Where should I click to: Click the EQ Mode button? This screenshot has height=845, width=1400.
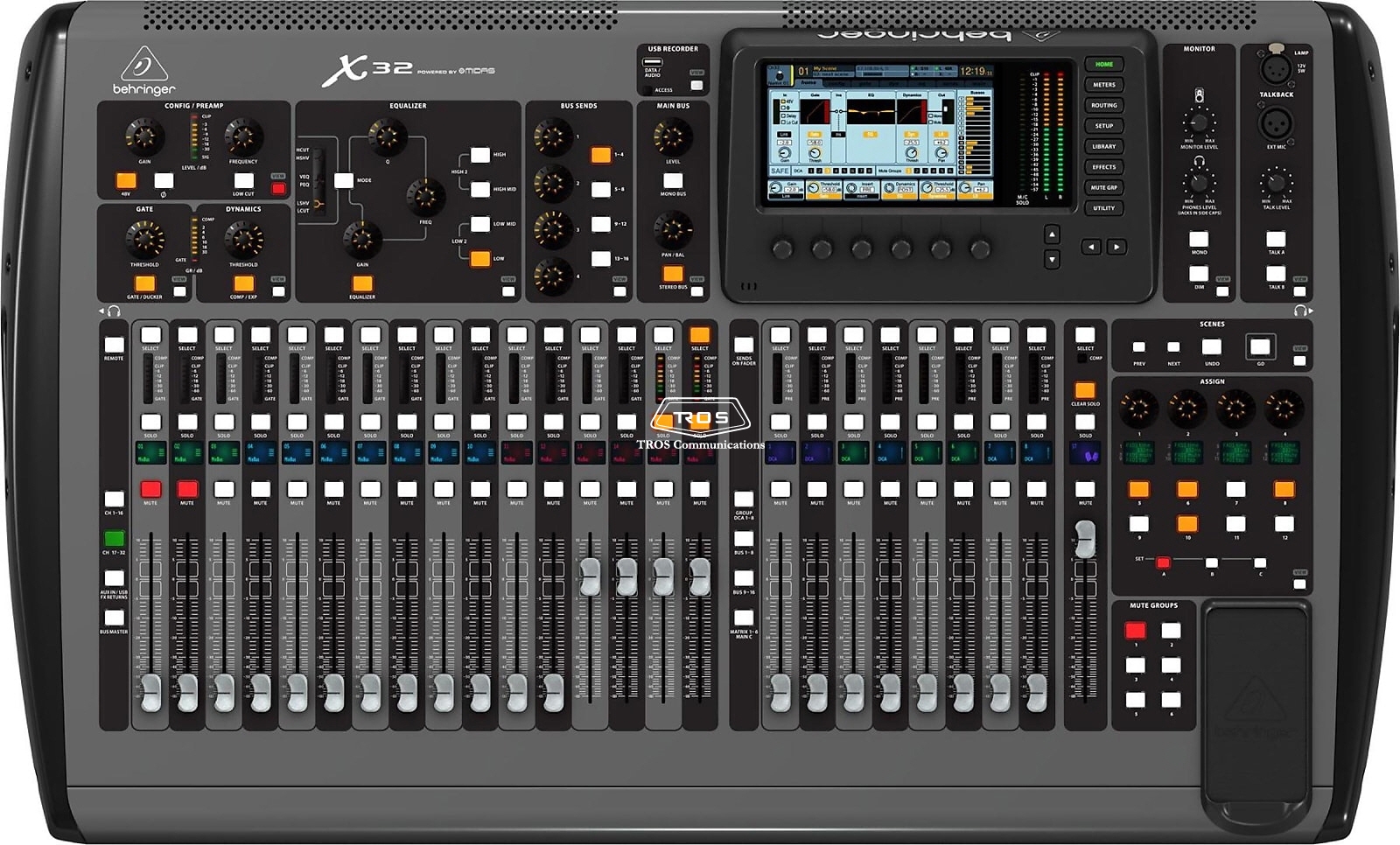[344, 180]
